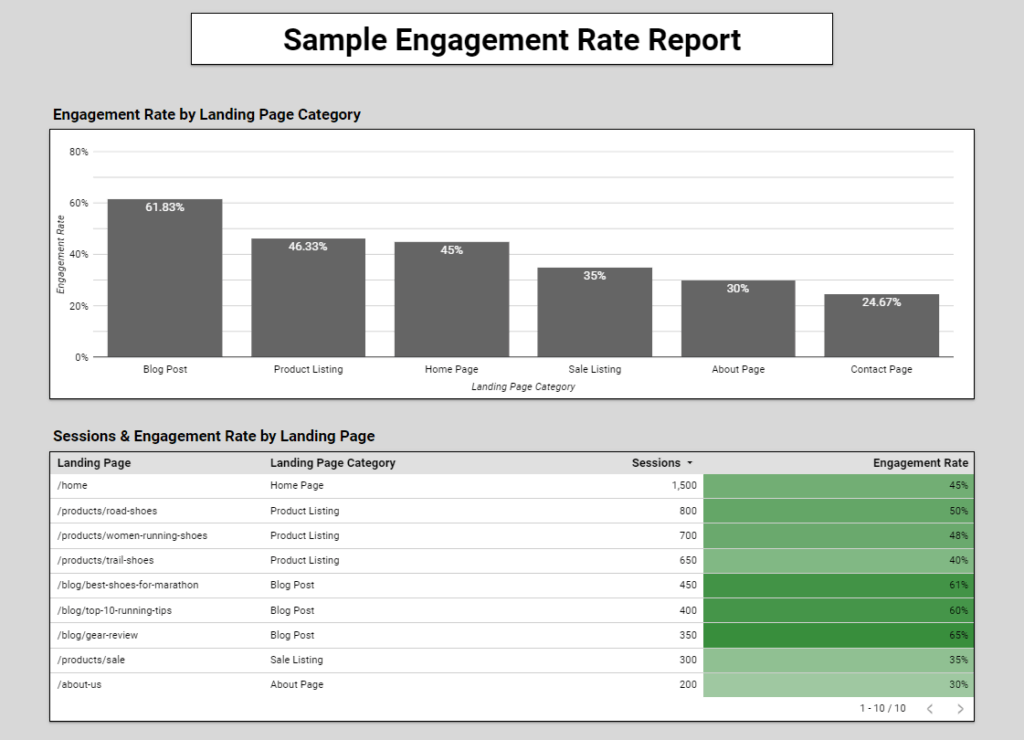The image size is (1024, 740).
Task: Open options for the Landing Page Category axis
Action: 523,386
